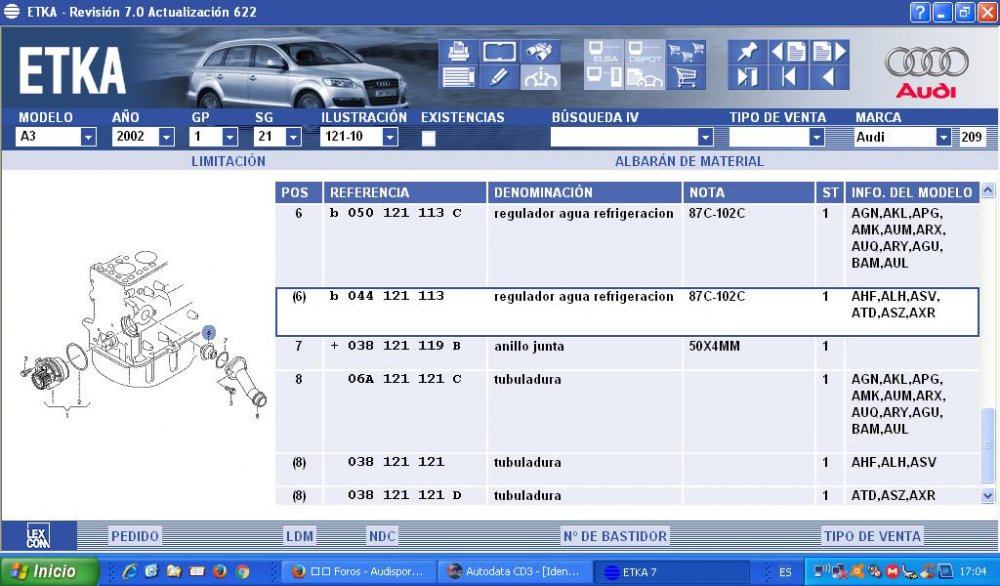
Task: Click the POS column header
Action: pos(299,193)
